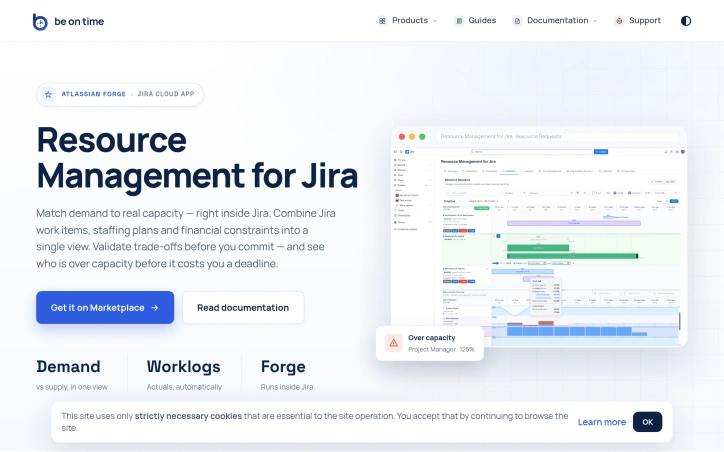Click the Guides book icon
Viewport: 724px width, 452px height.
pyautogui.click(x=459, y=21)
